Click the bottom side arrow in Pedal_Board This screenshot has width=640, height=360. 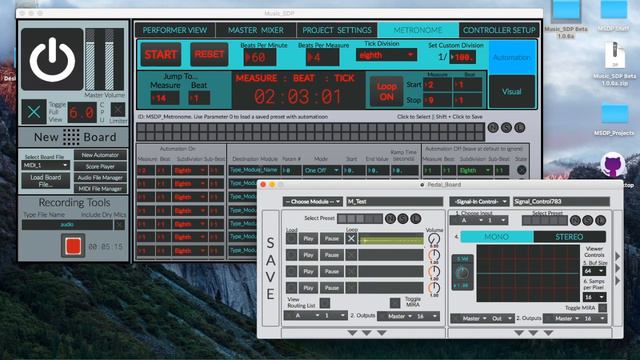[618, 281]
